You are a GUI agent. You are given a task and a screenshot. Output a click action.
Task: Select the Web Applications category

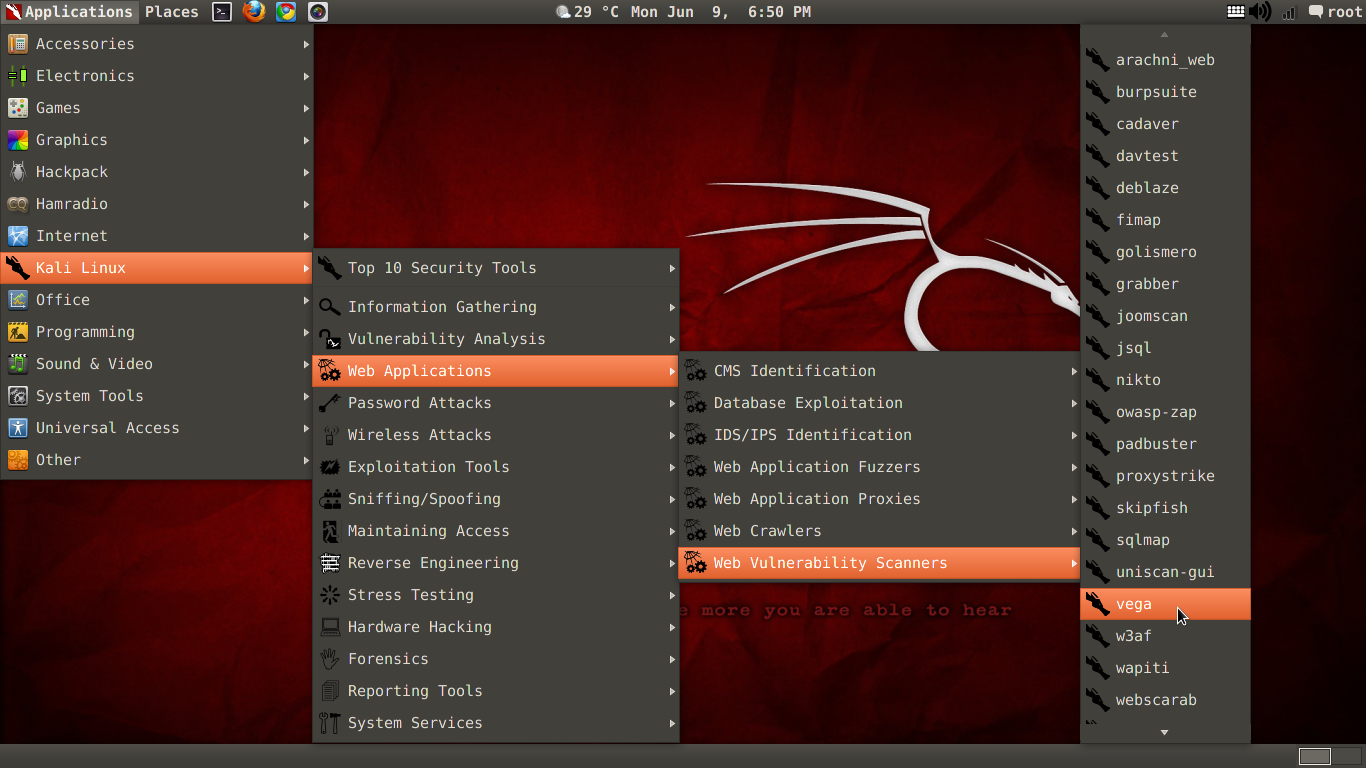496,371
